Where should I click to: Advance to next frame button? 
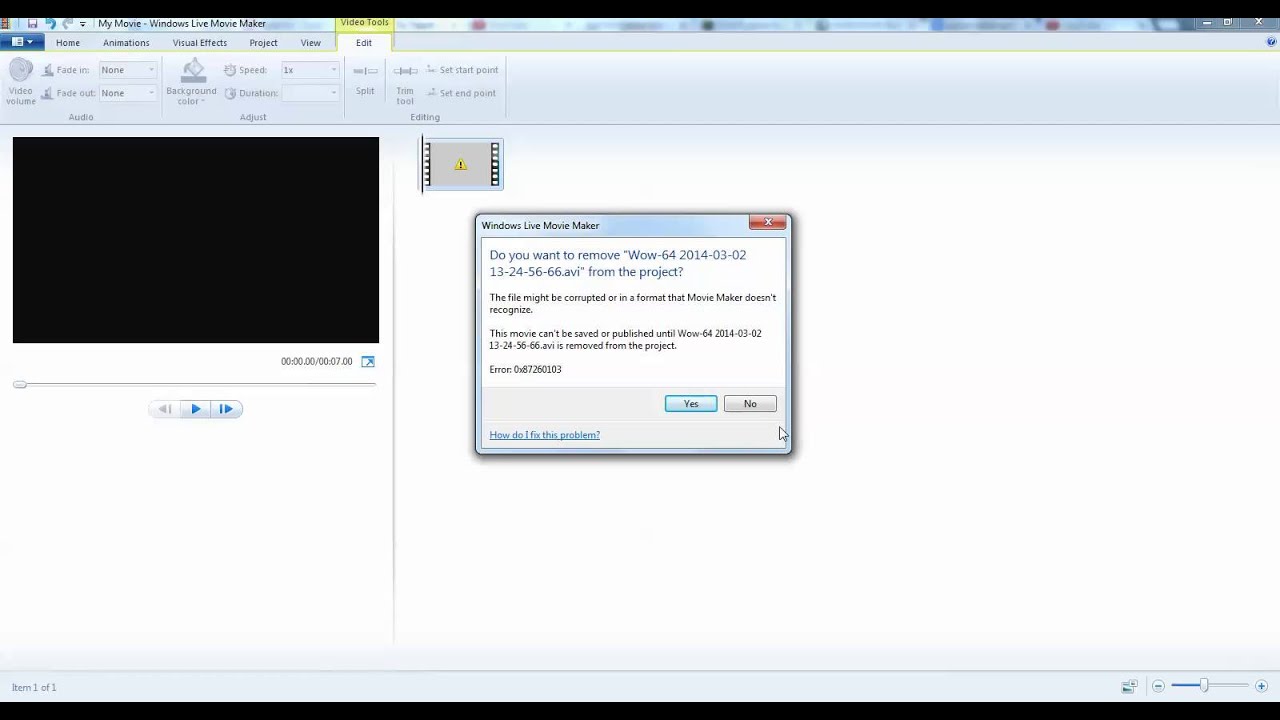click(x=226, y=408)
